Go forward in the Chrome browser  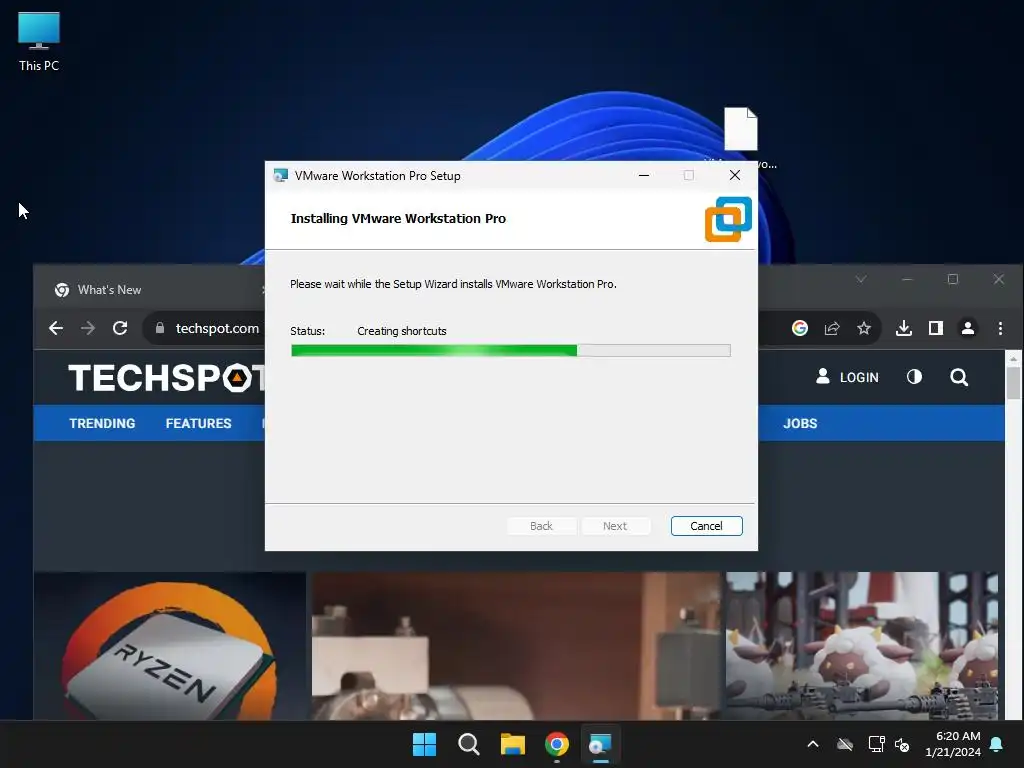pos(88,328)
